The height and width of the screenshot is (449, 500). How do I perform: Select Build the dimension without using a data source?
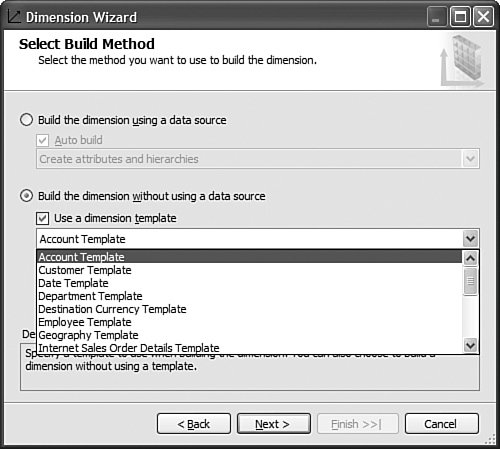tap(27, 196)
